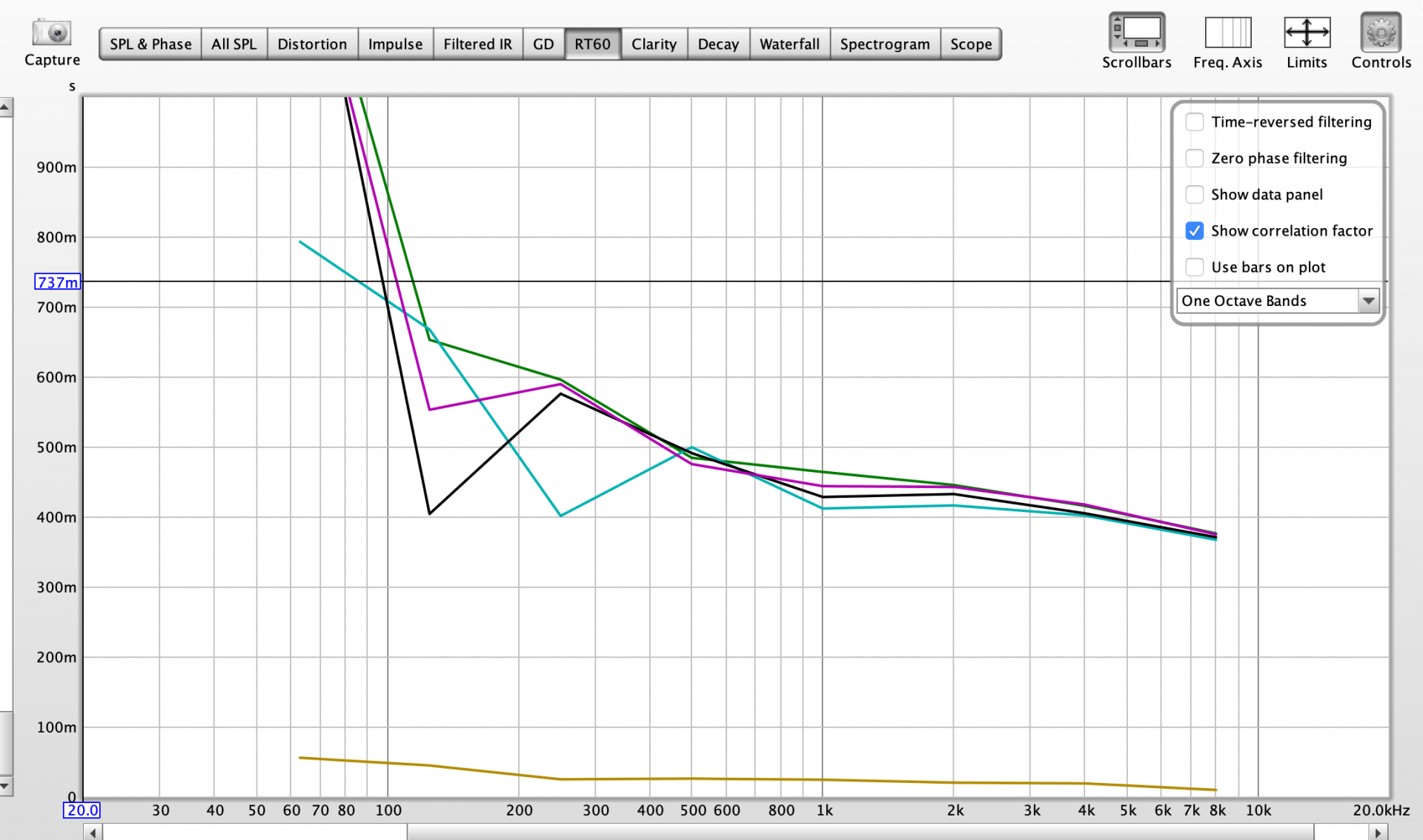The height and width of the screenshot is (840, 1423).
Task: Click the horizontal scrollbar thumb
Action: point(860,833)
